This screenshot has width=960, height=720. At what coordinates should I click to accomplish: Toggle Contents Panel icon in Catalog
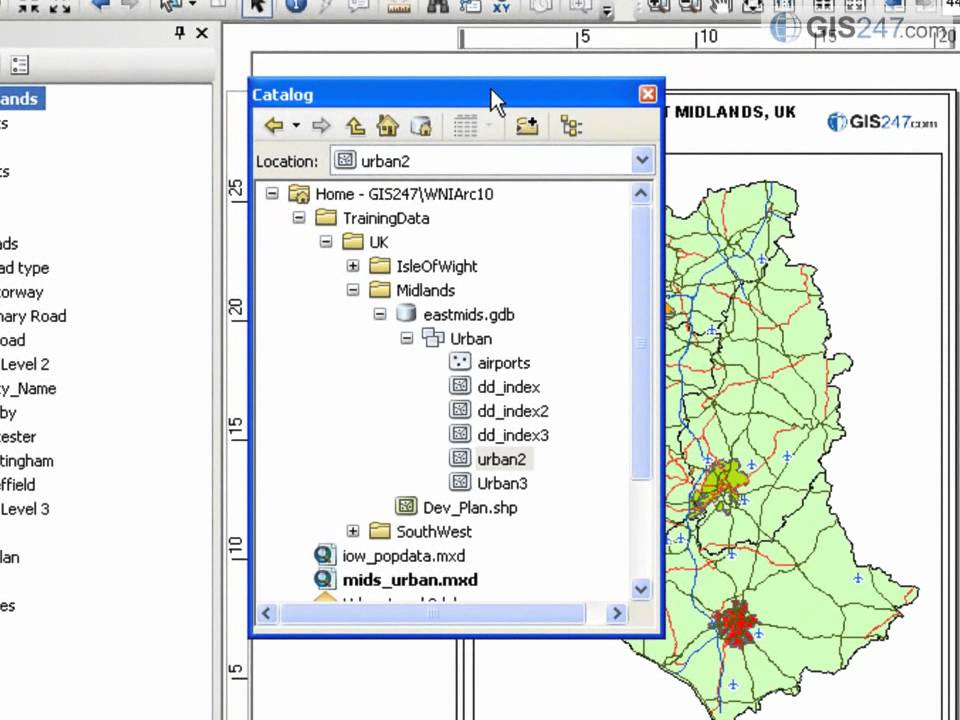571,126
